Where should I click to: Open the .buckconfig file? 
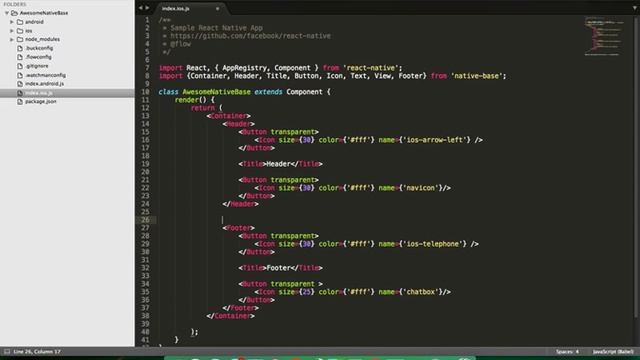[x=39, y=48]
